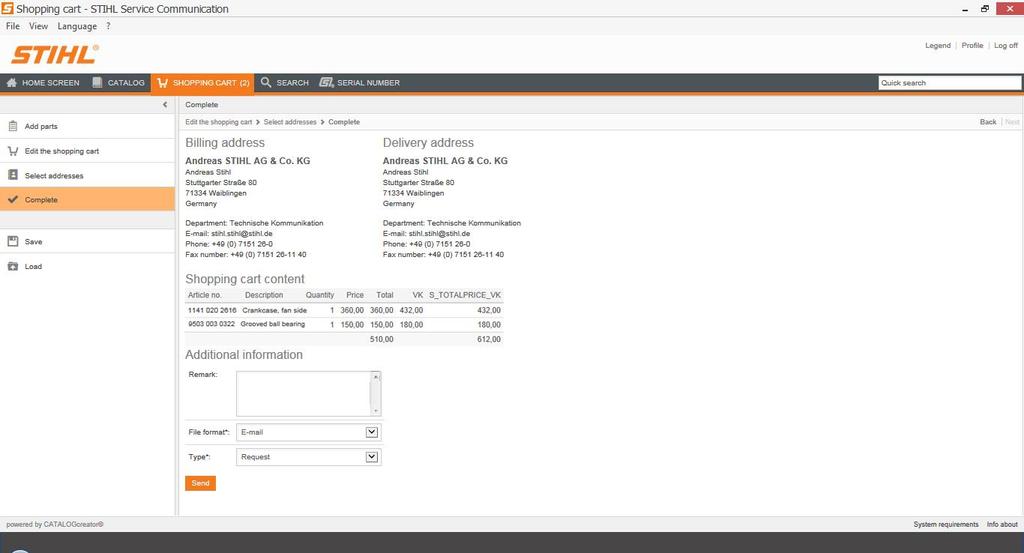Image resolution: width=1024 pixels, height=553 pixels.
Task: Select Select addresses sidebar label
Action: pyautogui.click(x=54, y=176)
